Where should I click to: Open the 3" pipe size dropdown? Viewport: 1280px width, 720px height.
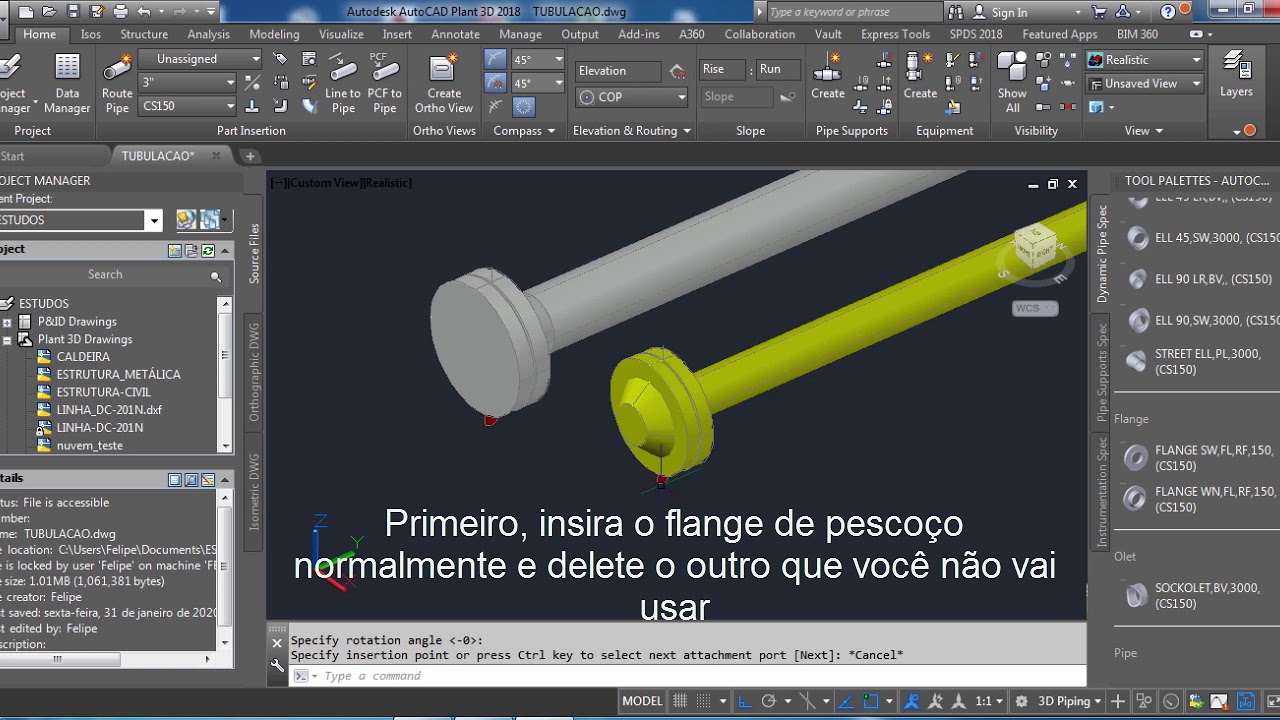(x=188, y=82)
